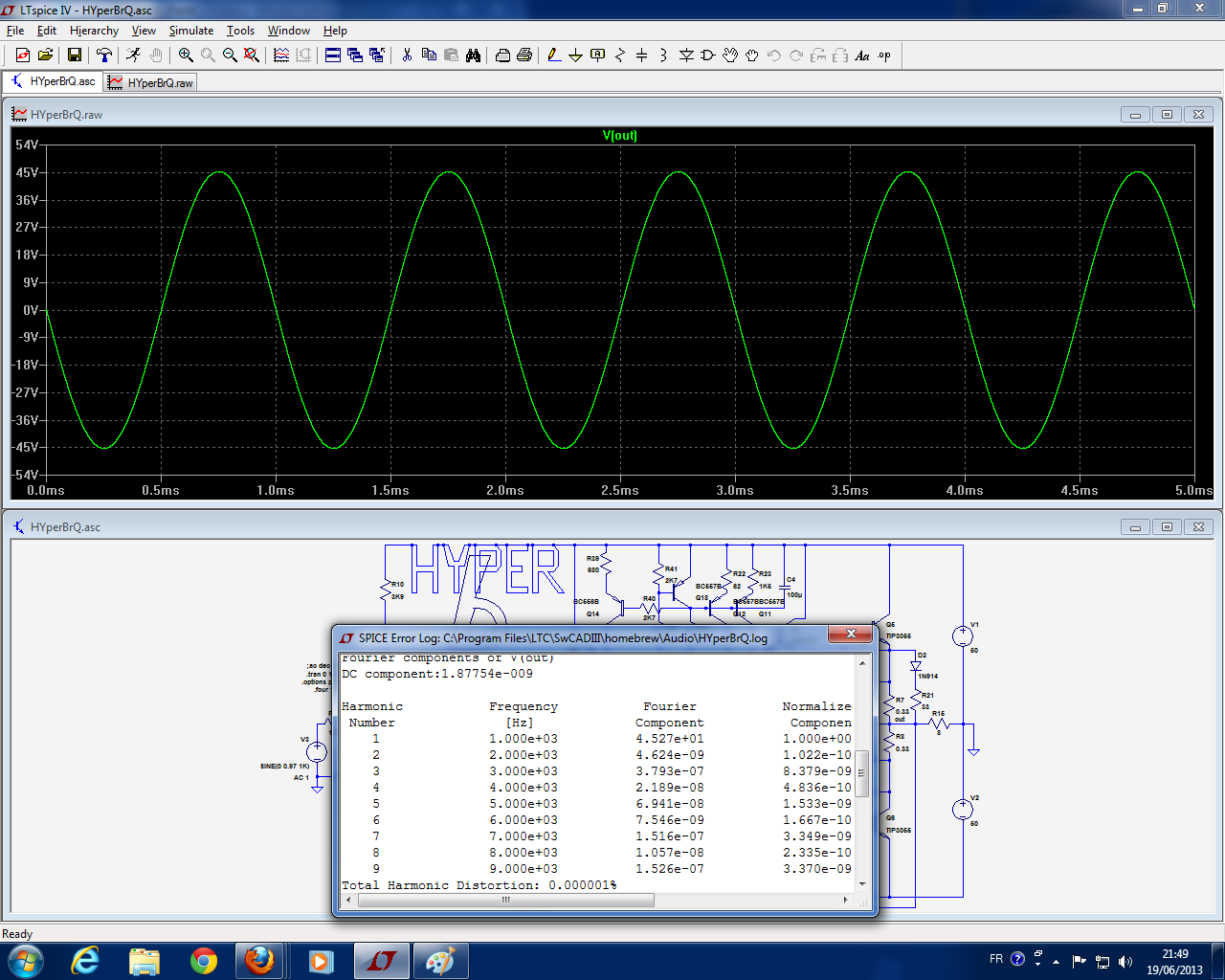
Task: Open the Control Panel hammer icon
Action: coord(104,56)
